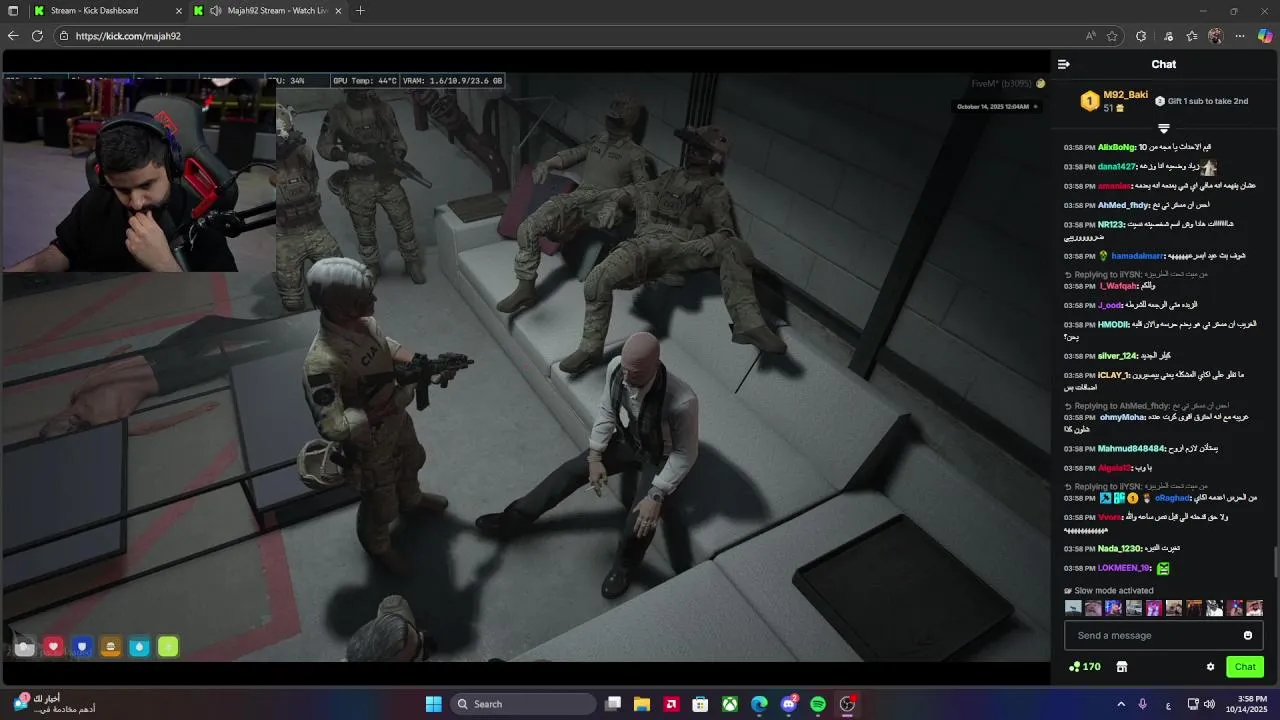Send message with green Chat button

1245,667
